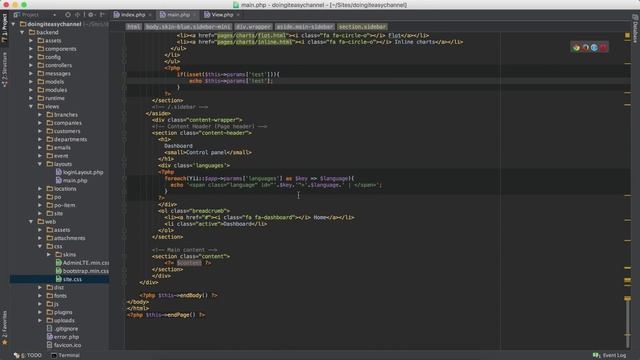Hide Project panel icon

point(102,15)
